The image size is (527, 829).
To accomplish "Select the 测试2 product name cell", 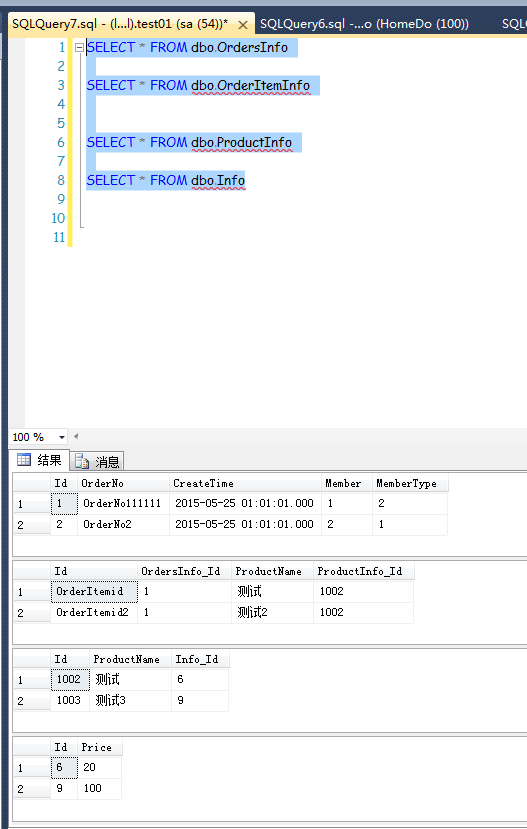I will click(x=272, y=612).
